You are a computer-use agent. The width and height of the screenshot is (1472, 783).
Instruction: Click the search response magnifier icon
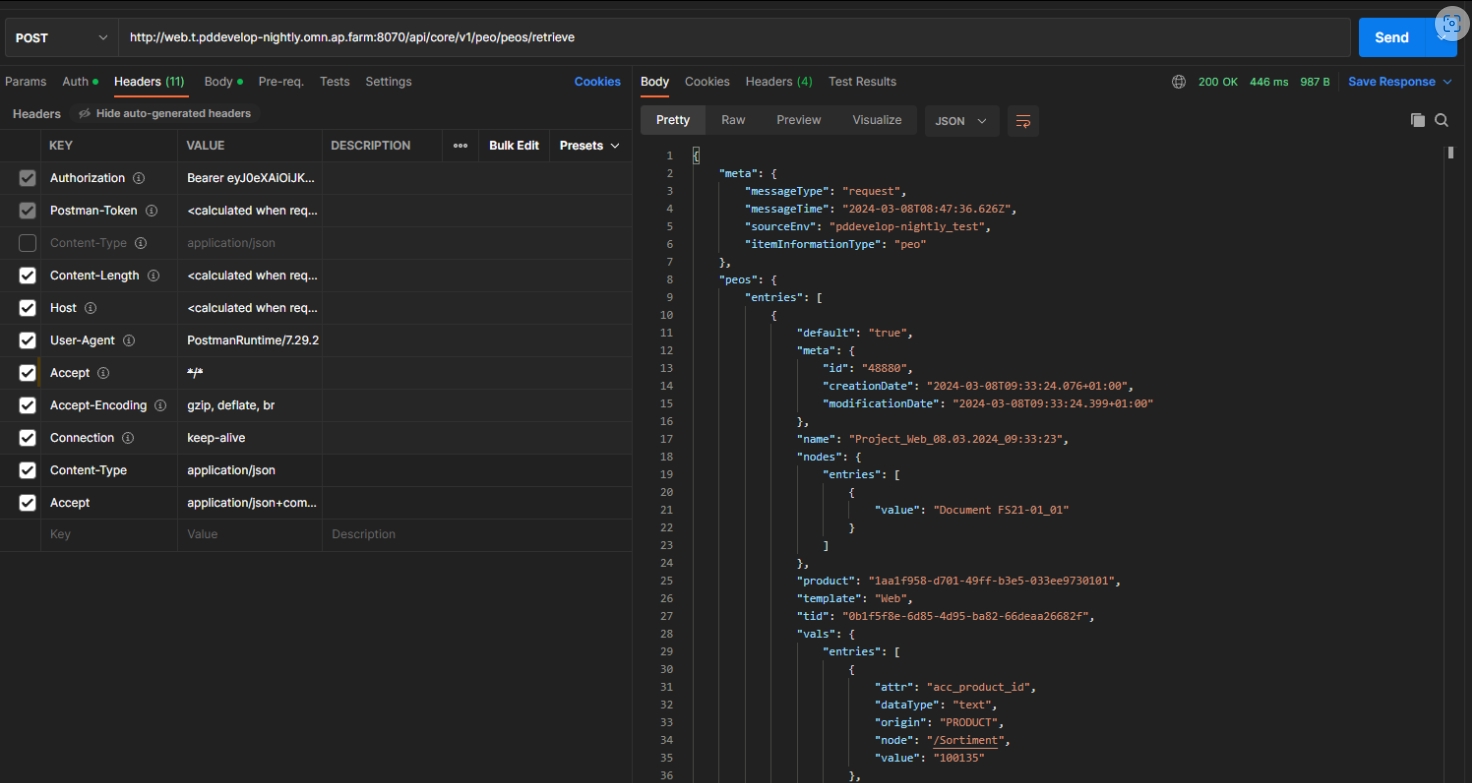1441,120
